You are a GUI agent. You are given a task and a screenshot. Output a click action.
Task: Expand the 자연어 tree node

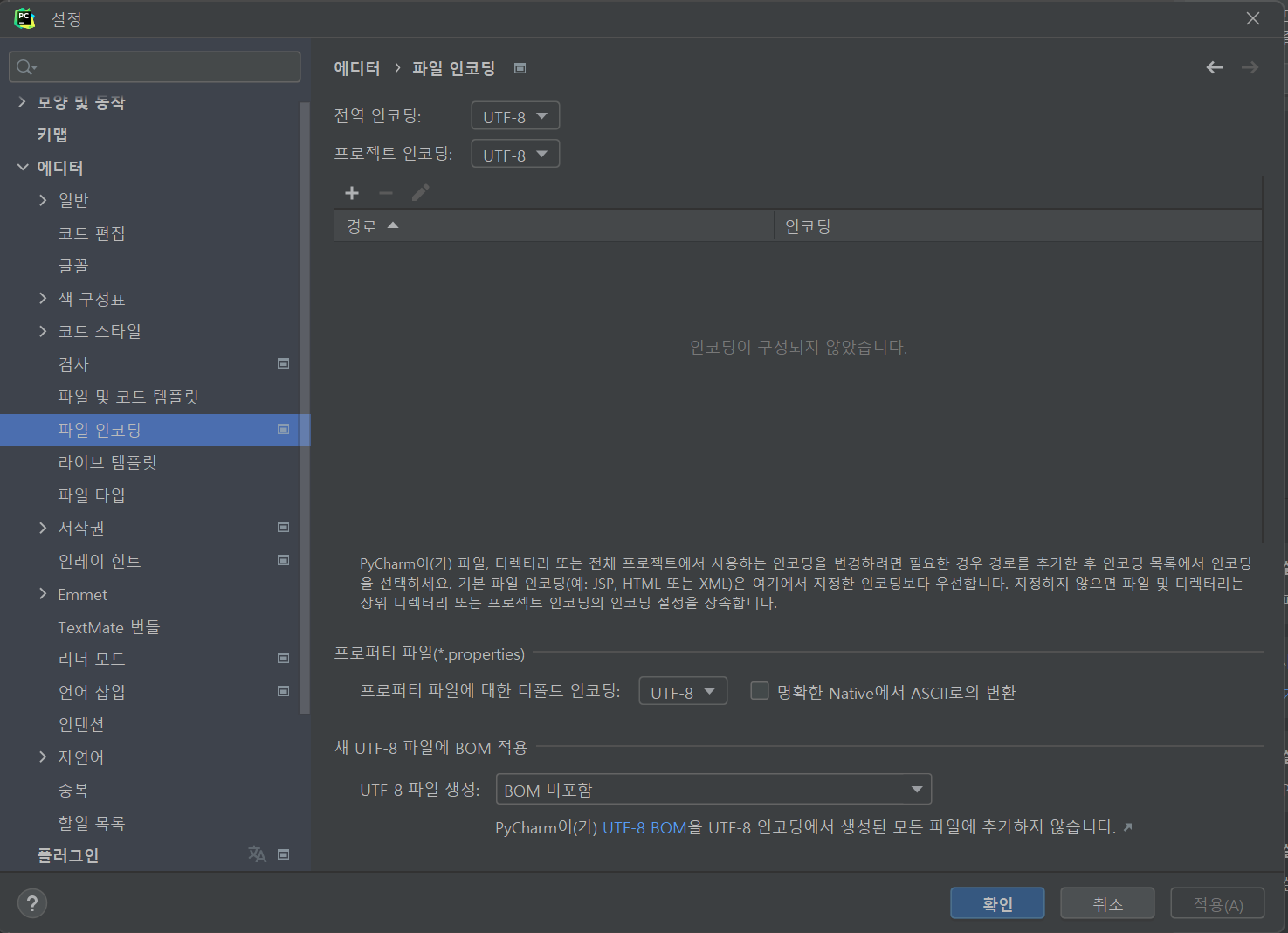(x=43, y=757)
